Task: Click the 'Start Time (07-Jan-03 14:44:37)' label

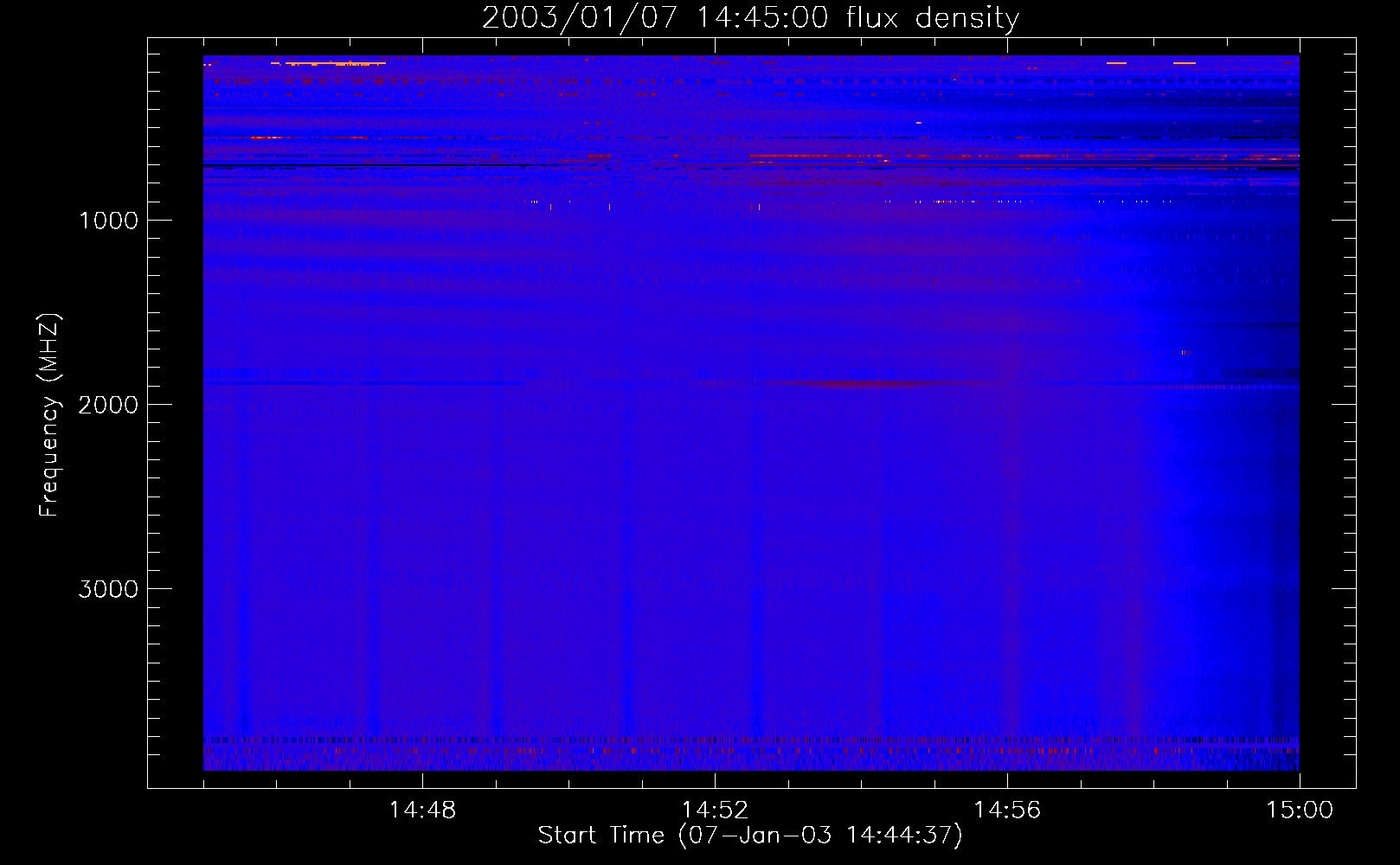Action: pyautogui.click(x=750, y=836)
